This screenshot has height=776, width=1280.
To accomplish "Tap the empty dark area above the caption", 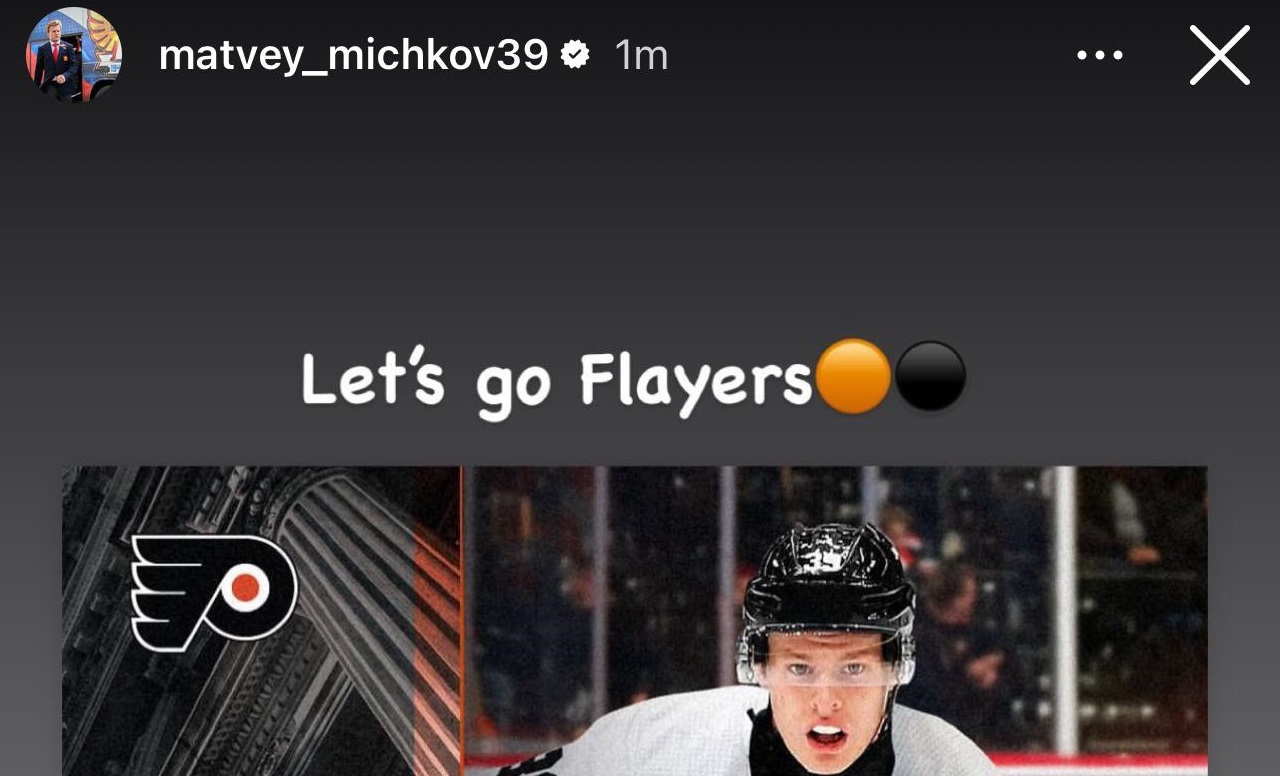I will (x=640, y=220).
